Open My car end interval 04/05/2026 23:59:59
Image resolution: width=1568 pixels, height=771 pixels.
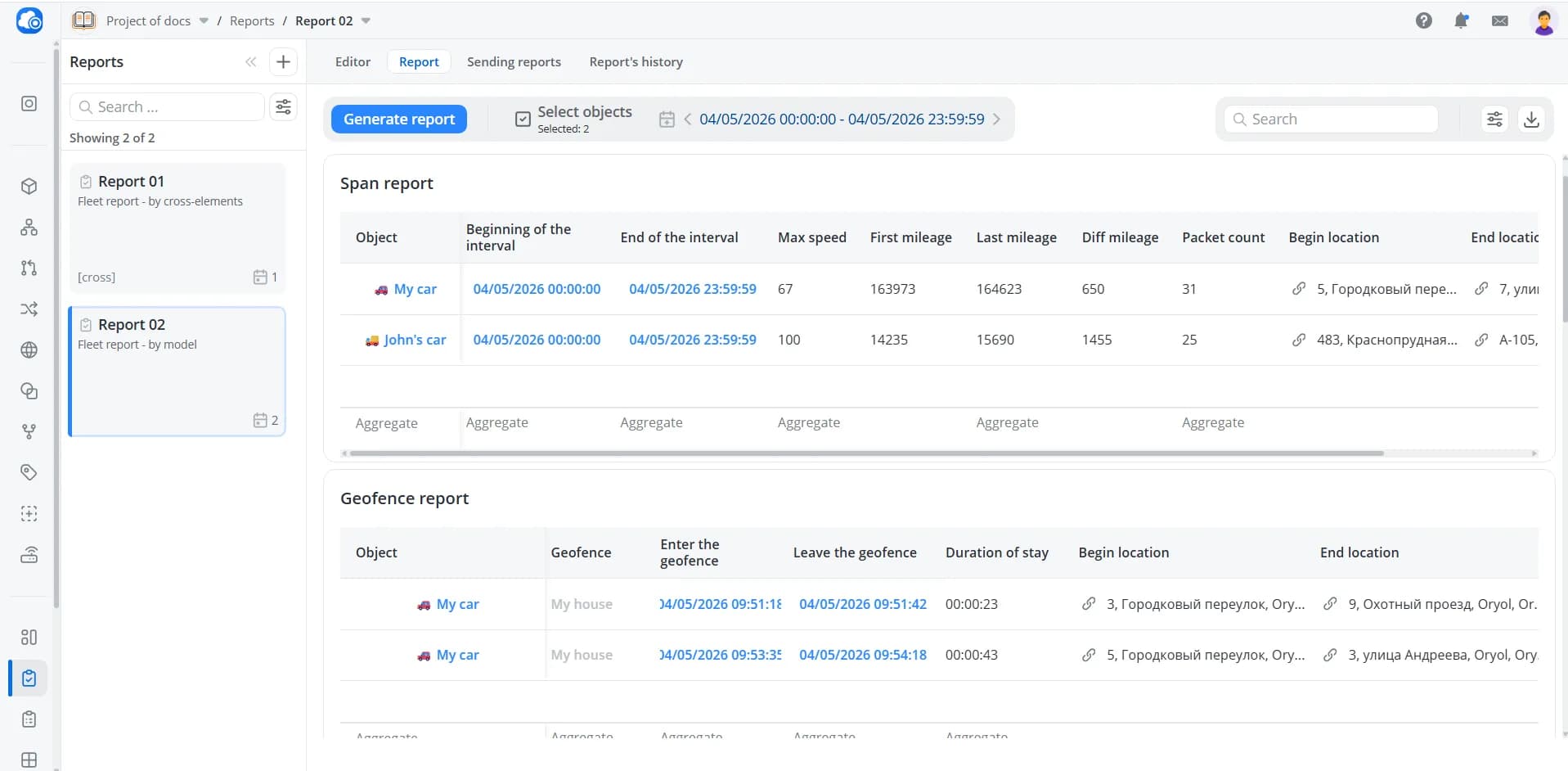click(693, 289)
